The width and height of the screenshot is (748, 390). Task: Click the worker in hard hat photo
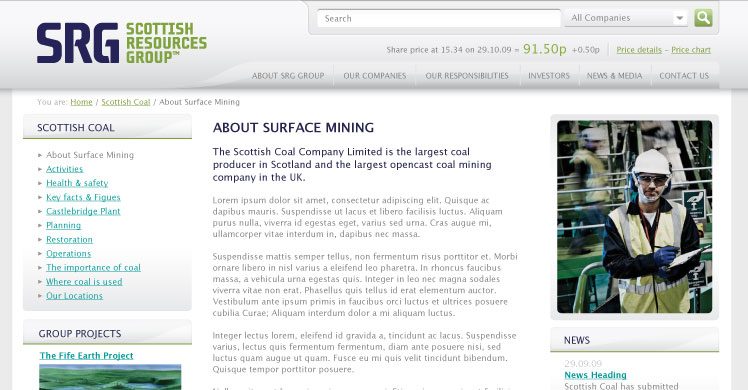(x=634, y=217)
